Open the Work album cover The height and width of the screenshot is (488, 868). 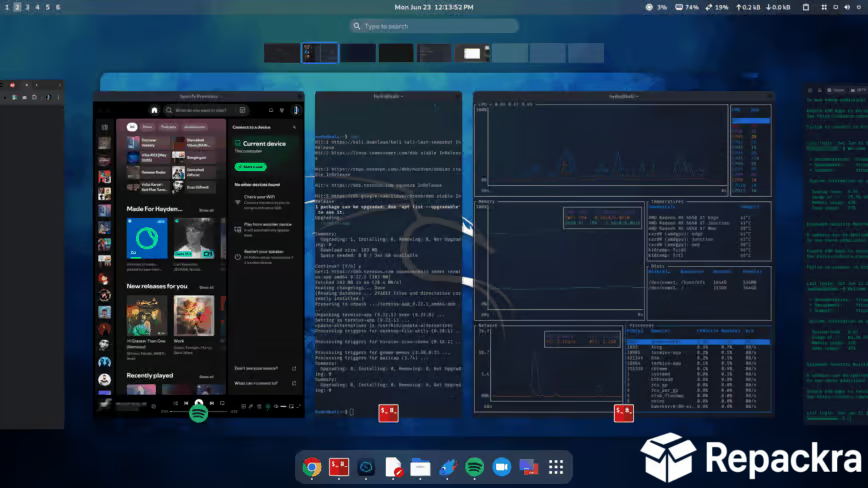tap(194, 315)
